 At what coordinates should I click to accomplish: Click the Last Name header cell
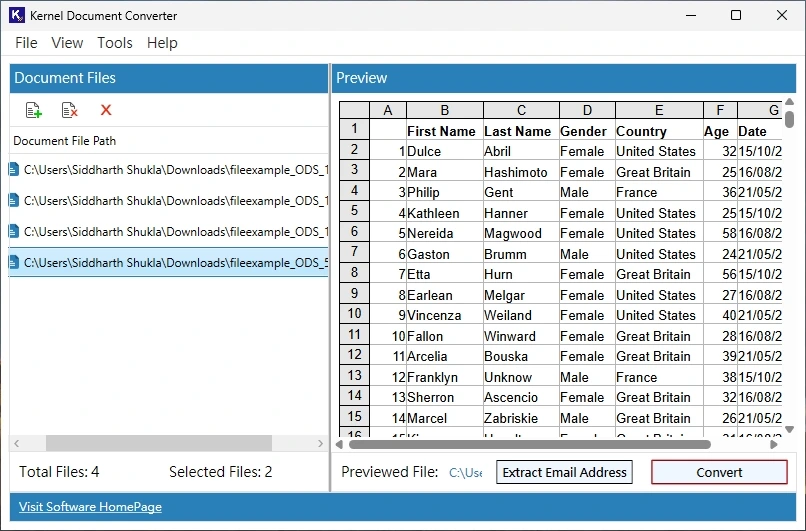(x=521, y=131)
